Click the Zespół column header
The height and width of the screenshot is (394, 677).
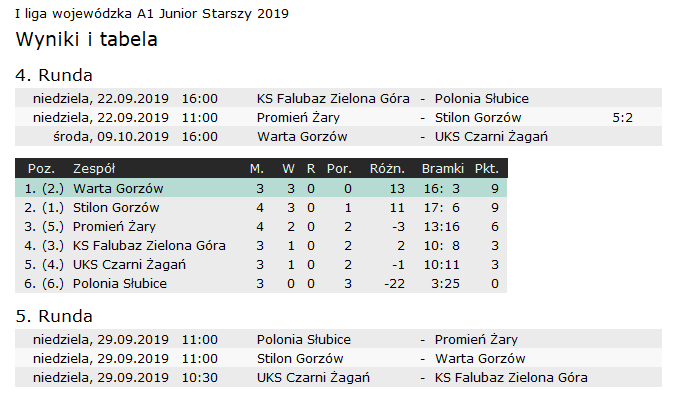(x=94, y=168)
